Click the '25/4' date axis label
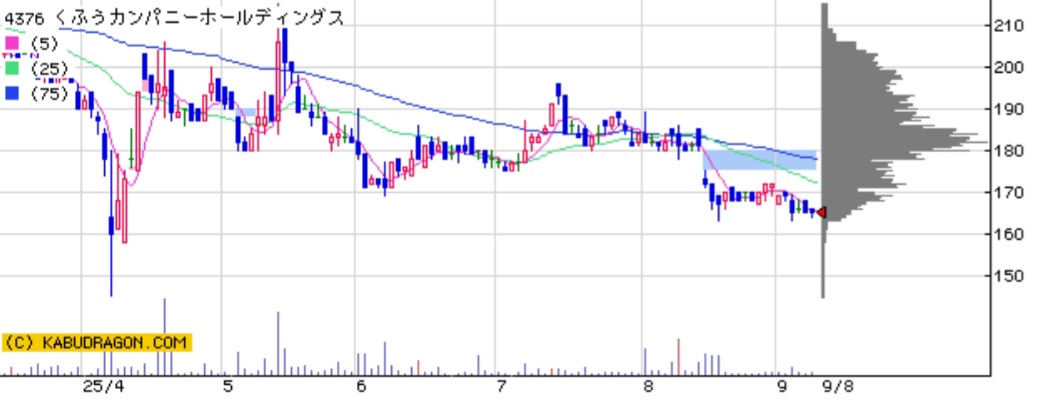Screen dimensions: 1063x410 (104, 387)
